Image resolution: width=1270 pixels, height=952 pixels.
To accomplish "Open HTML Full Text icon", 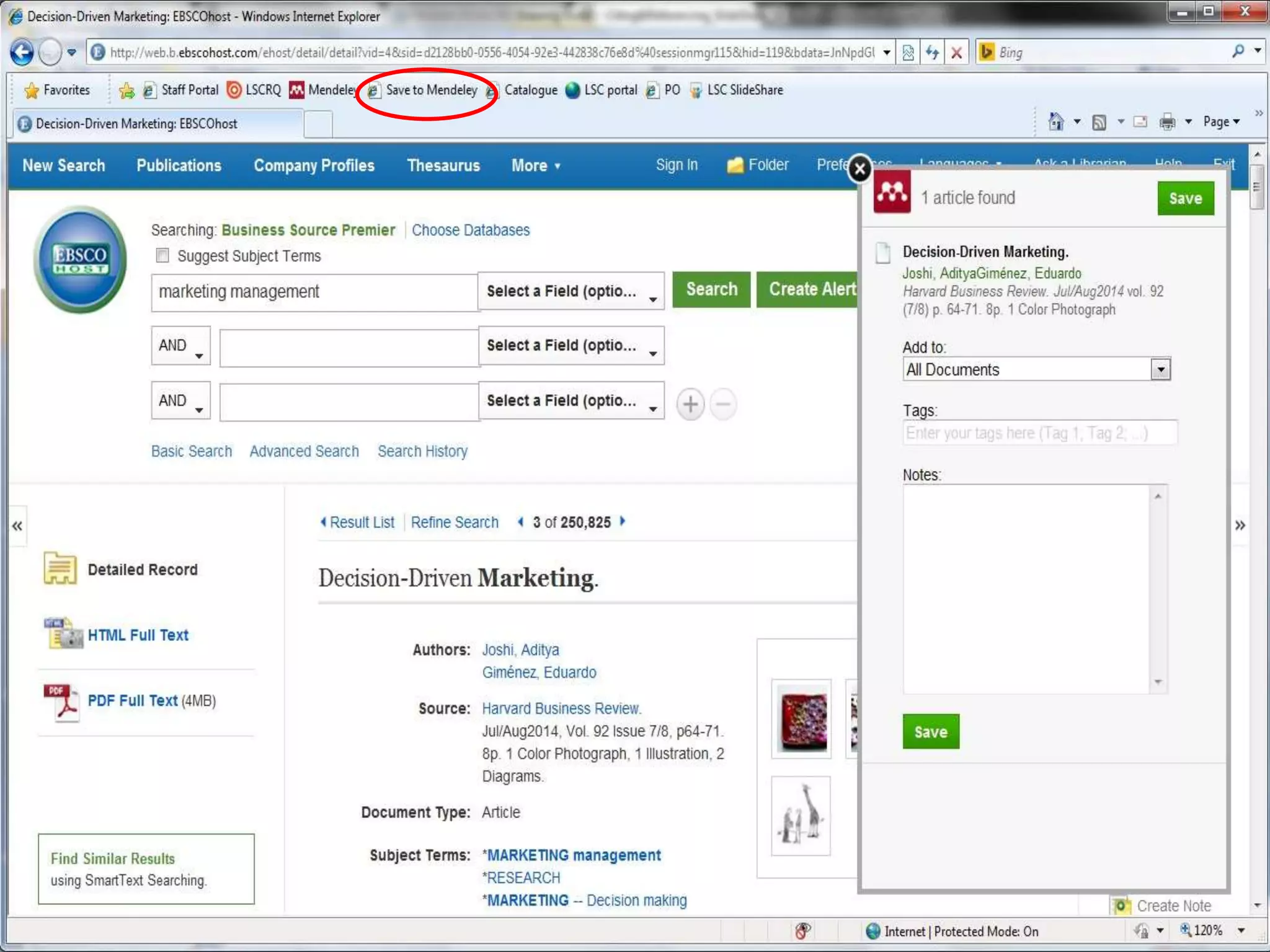I will coord(63,634).
